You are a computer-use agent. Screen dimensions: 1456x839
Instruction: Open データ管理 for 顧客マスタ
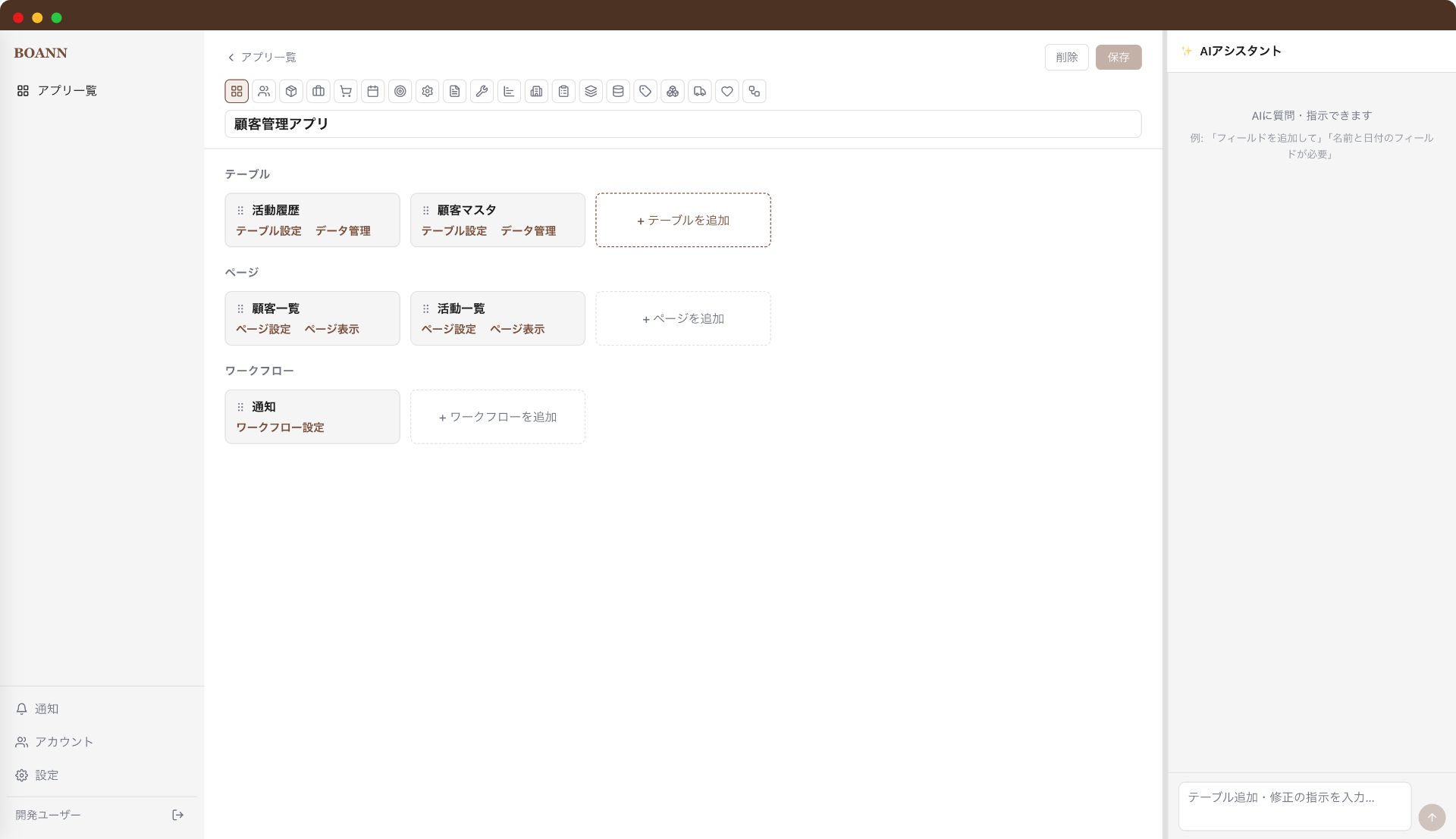click(529, 230)
